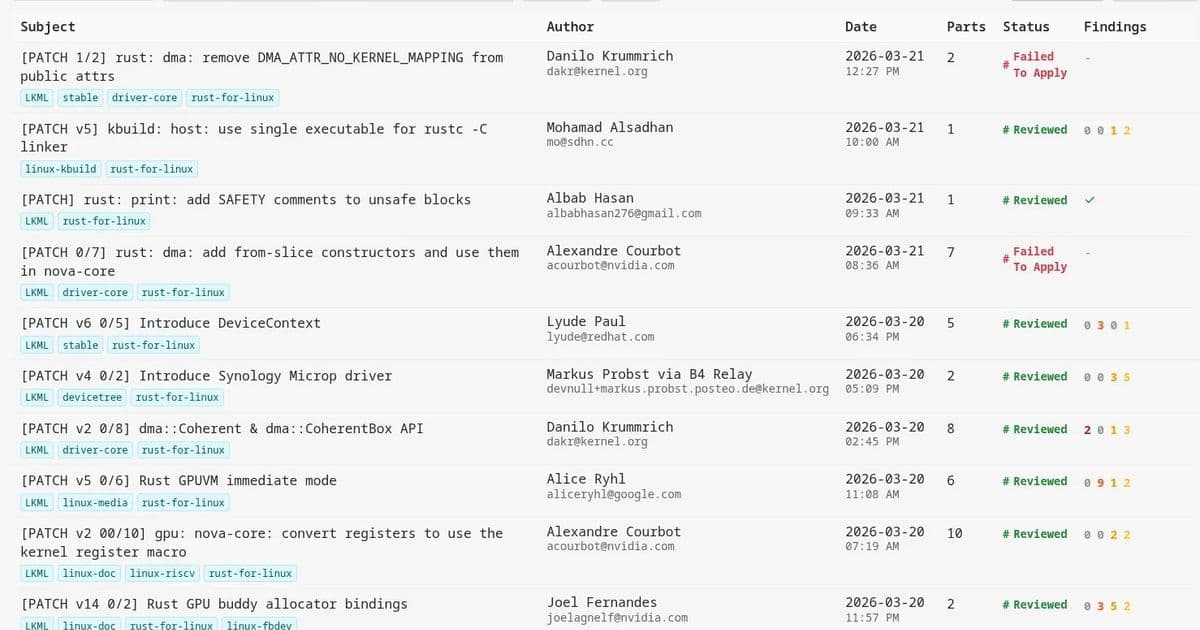The height and width of the screenshot is (630, 1200).
Task: Click the findings counts for the Rust GPUVM patch
Action: point(1107,483)
